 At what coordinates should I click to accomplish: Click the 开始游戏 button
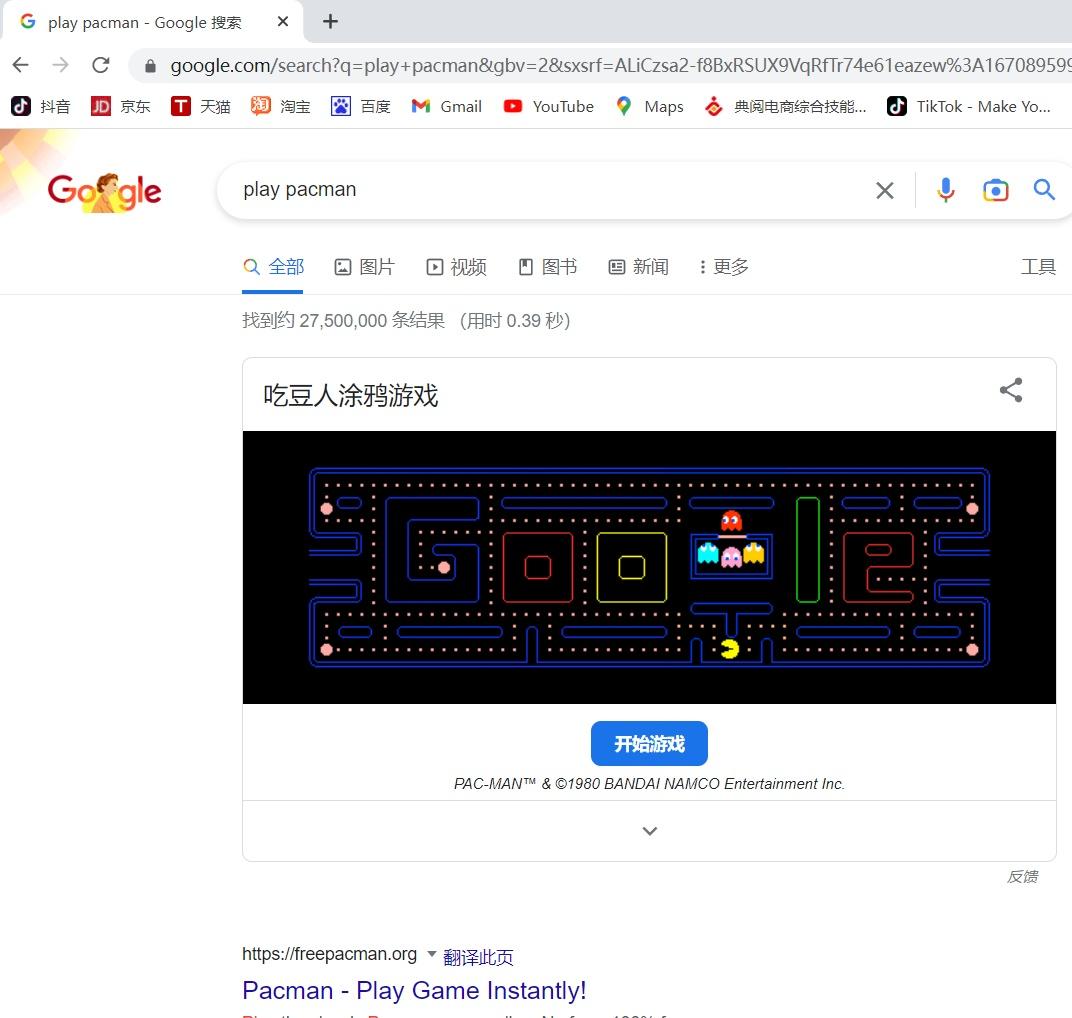click(x=649, y=744)
